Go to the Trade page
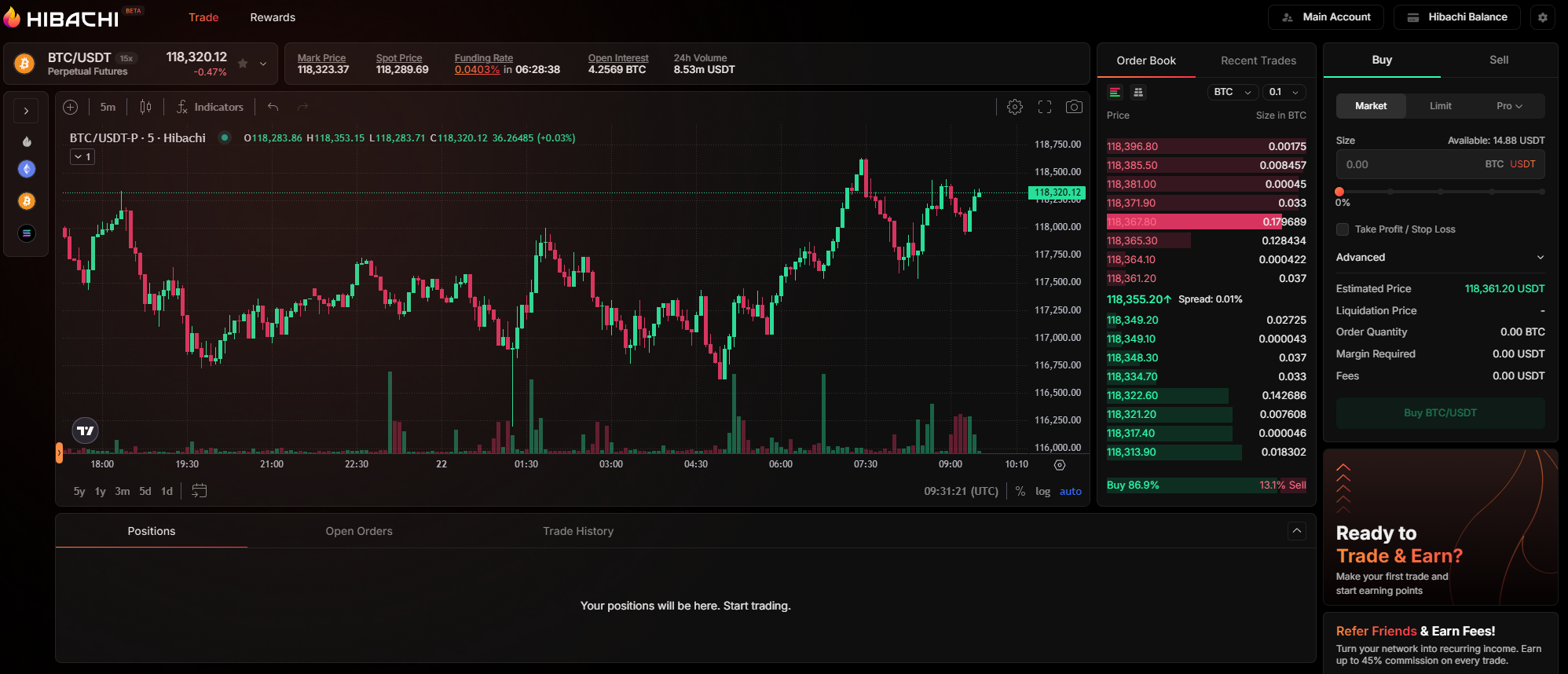1568x674 pixels. (x=203, y=17)
